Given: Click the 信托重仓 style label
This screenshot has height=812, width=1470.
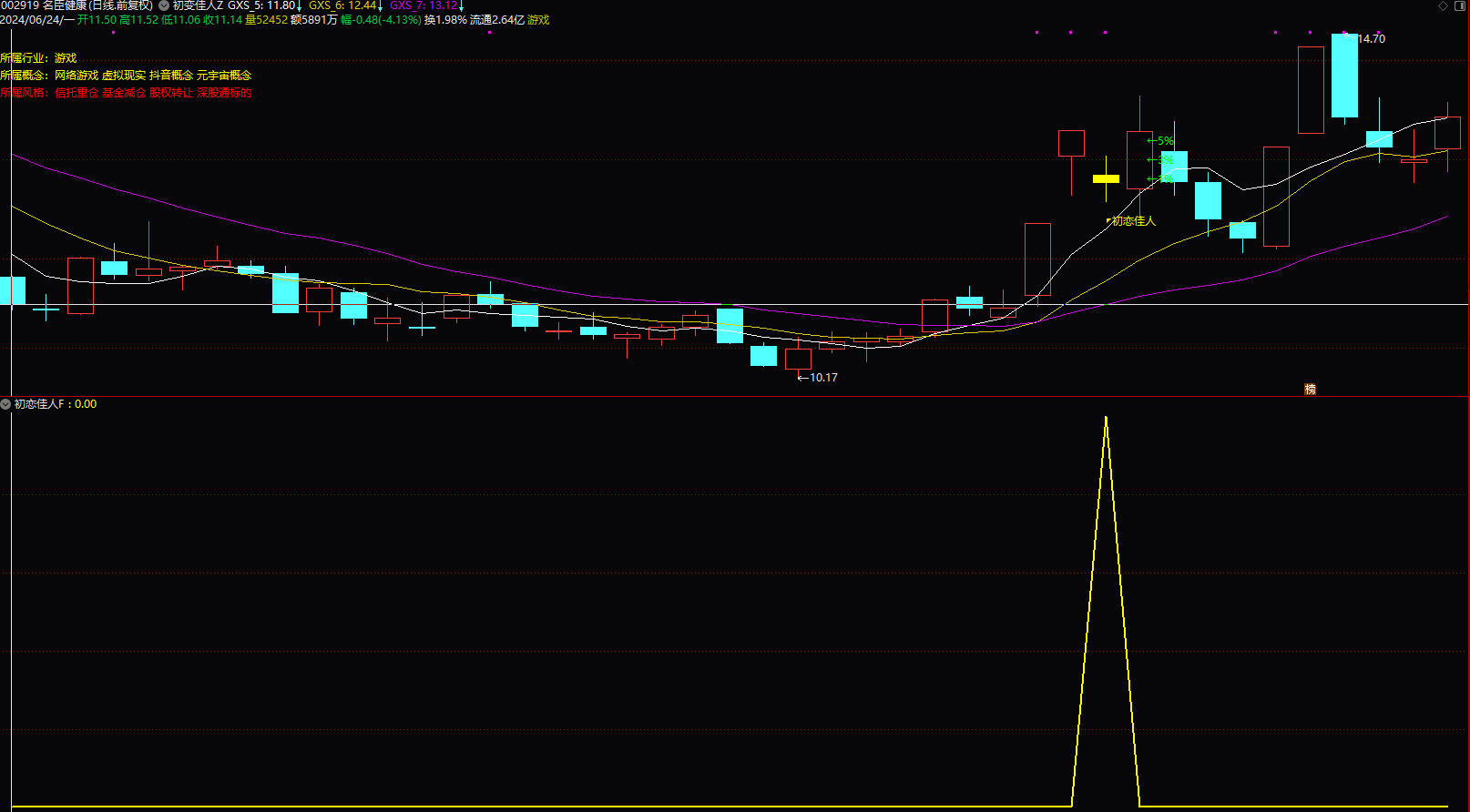Looking at the screenshot, I should tap(77, 93).
